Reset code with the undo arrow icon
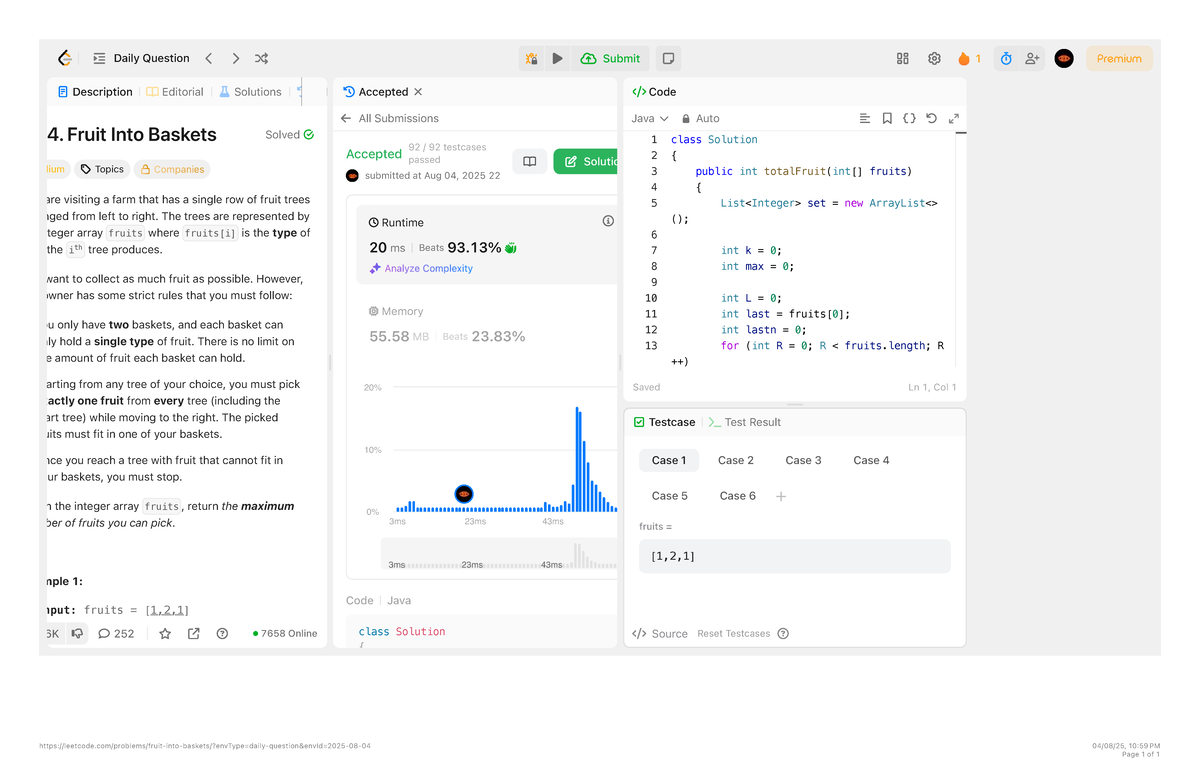 931,118
